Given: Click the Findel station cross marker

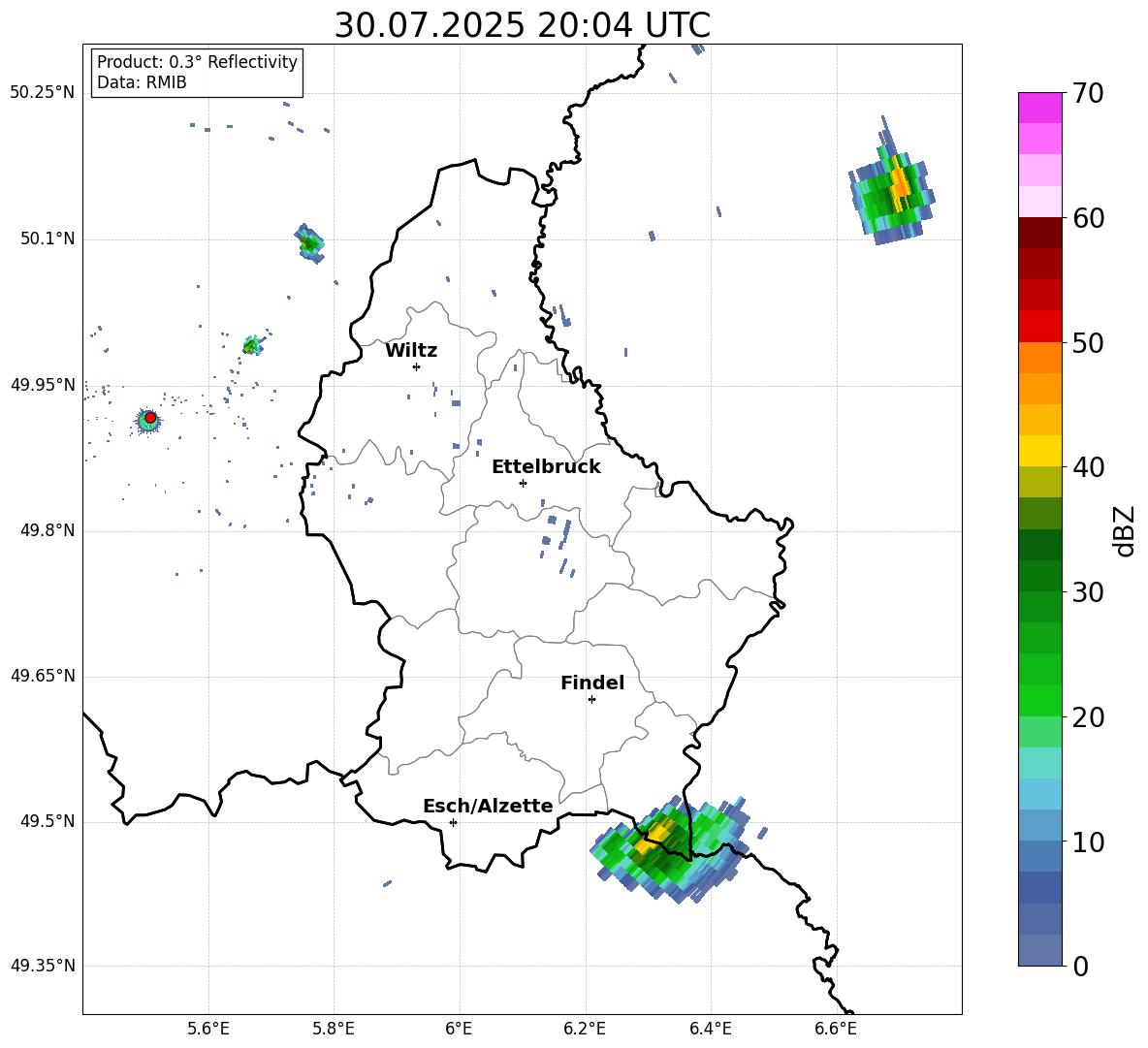Looking at the screenshot, I should pos(591,700).
